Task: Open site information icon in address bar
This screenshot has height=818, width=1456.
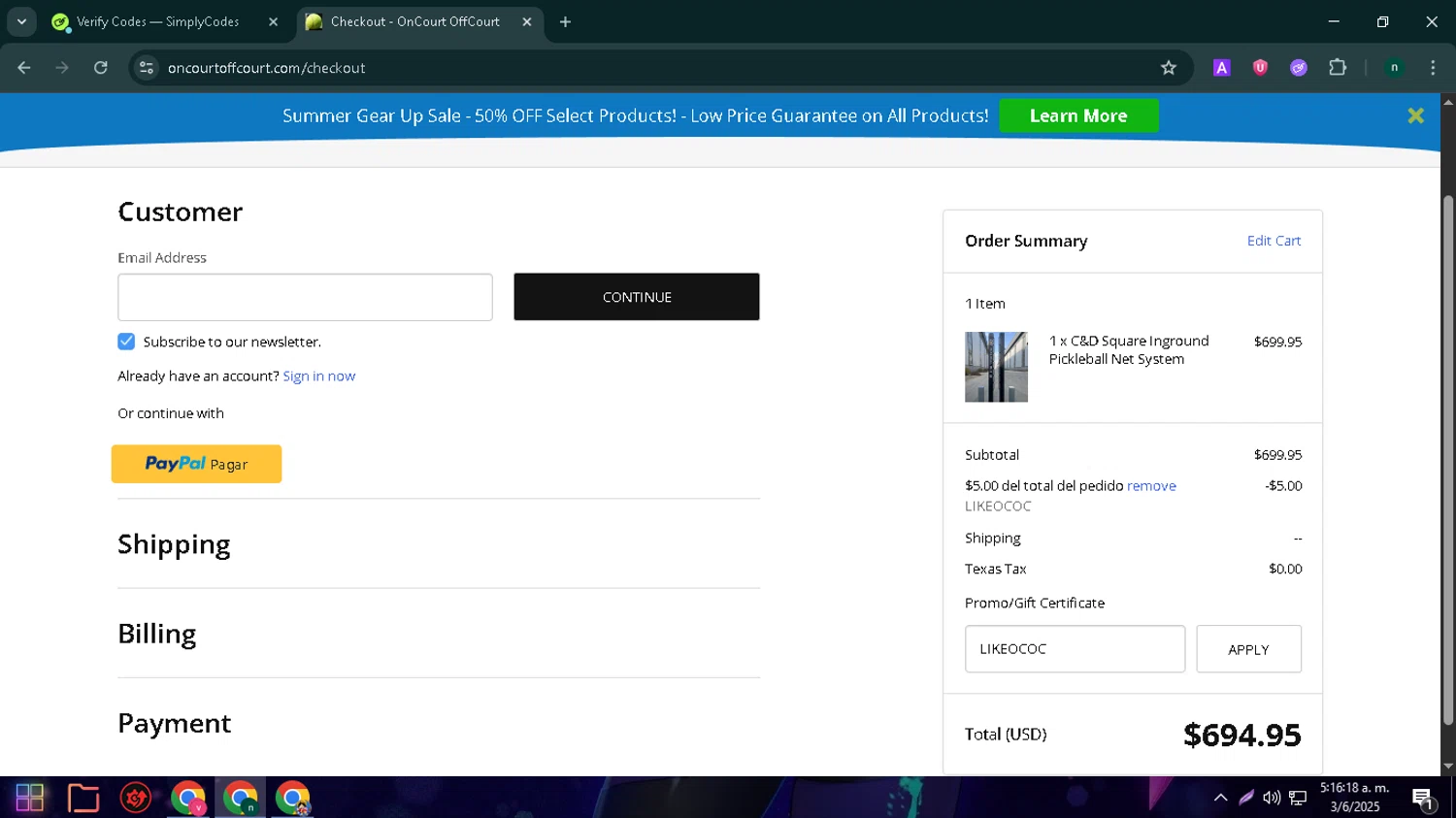Action: (x=147, y=68)
